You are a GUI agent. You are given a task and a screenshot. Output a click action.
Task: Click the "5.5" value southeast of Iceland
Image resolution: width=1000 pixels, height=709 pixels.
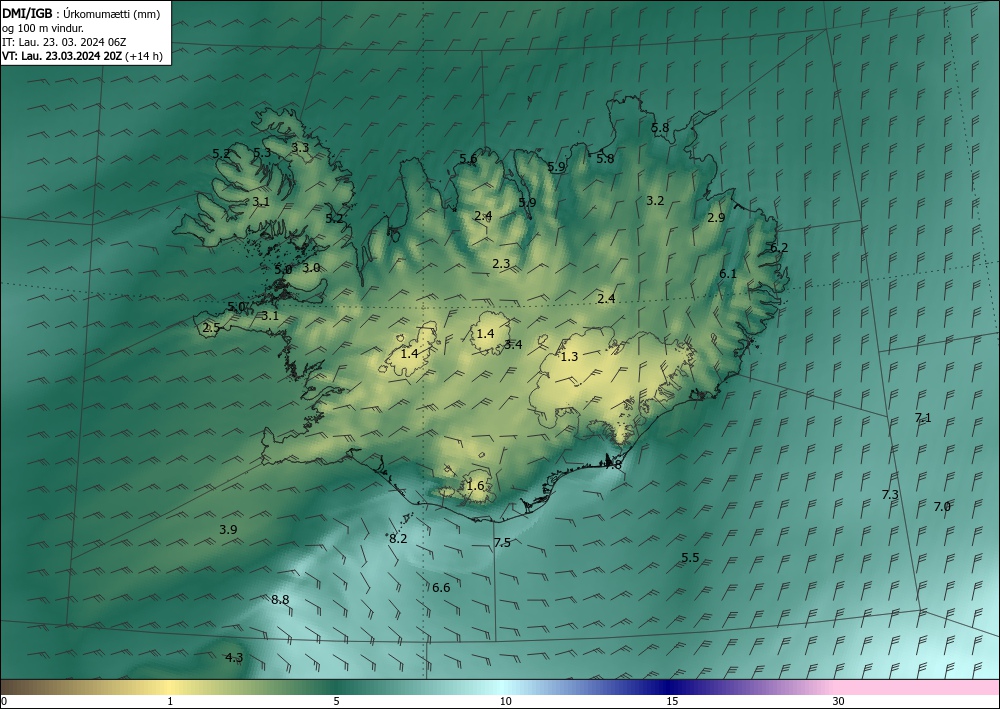coord(690,558)
